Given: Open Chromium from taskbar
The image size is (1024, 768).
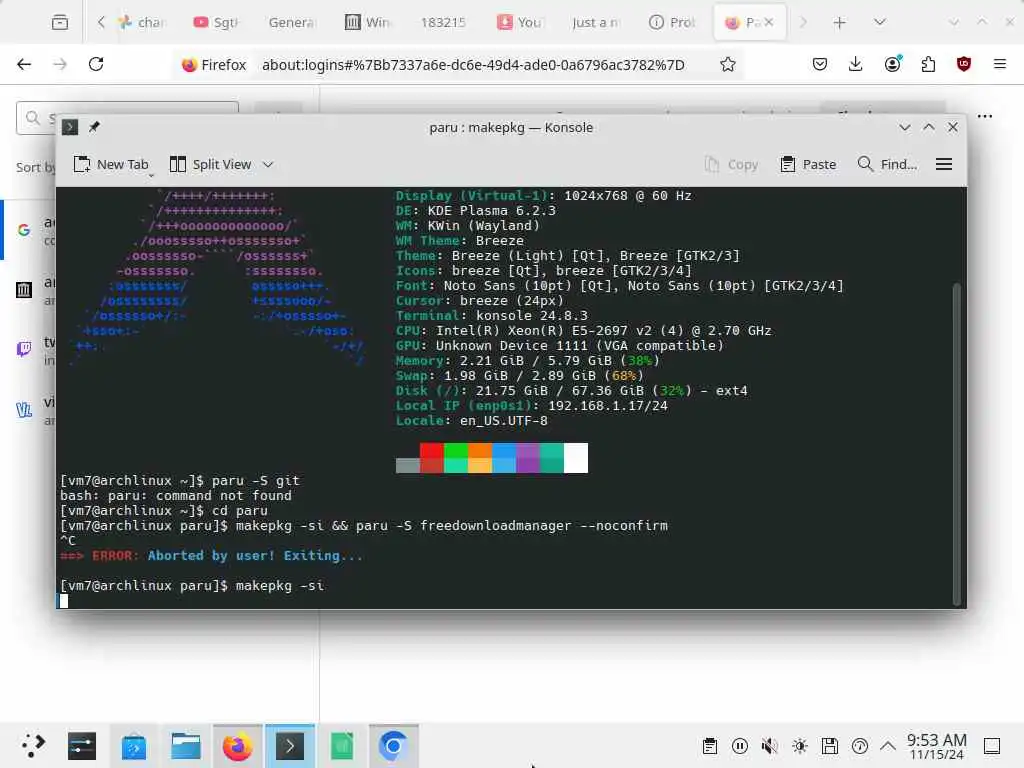Looking at the screenshot, I should (x=393, y=746).
